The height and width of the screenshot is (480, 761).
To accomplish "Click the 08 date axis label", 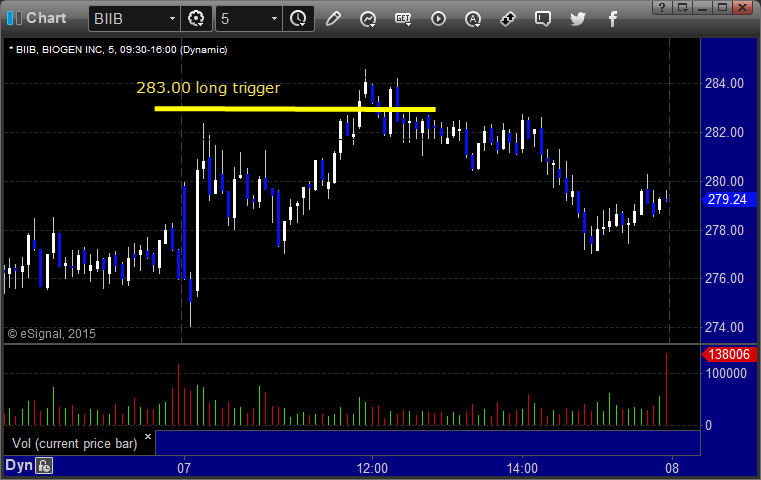I will pyautogui.click(x=672, y=468).
